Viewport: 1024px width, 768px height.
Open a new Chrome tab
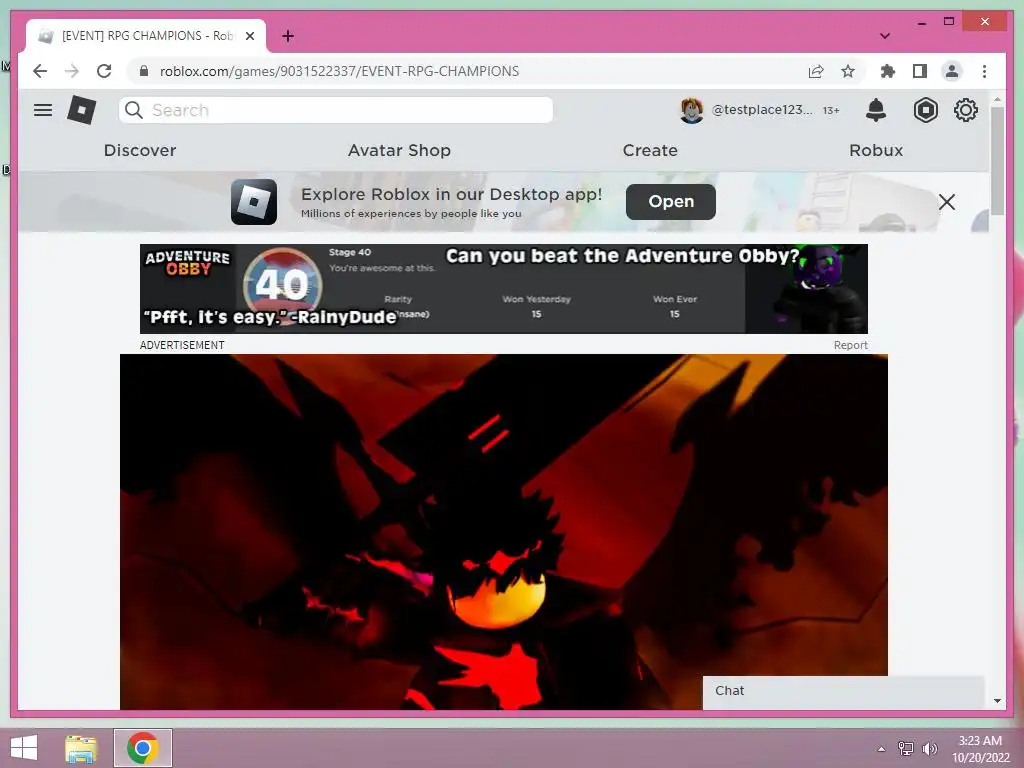pyautogui.click(x=288, y=36)
